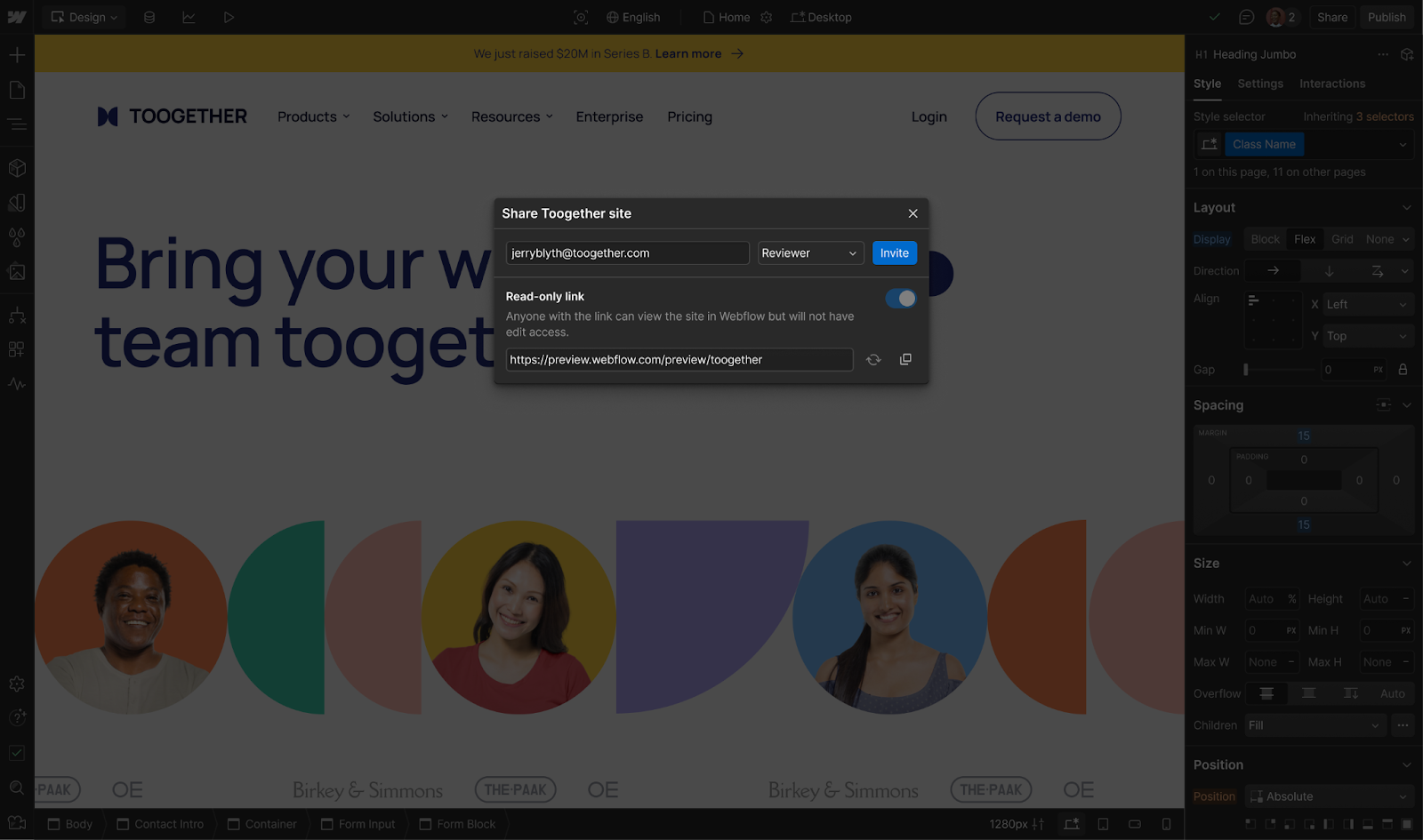Regenerate the read-only link with refresh icon
Image resolution: width=1423 pixels, height=840 pixels.
(873, 359)
